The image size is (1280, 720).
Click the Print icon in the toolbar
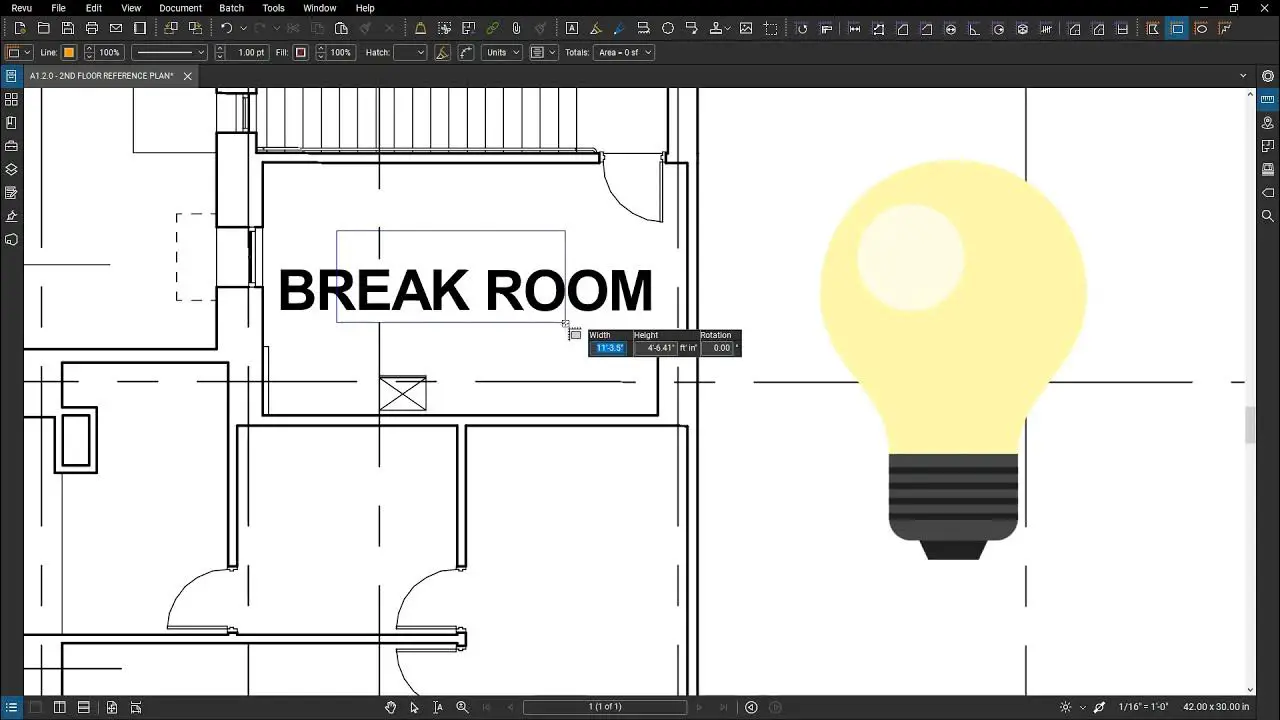tap(92, 28)
